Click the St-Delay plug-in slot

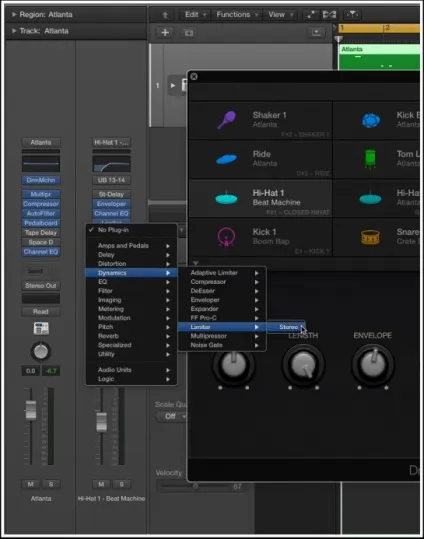click(x=111, y=194)
